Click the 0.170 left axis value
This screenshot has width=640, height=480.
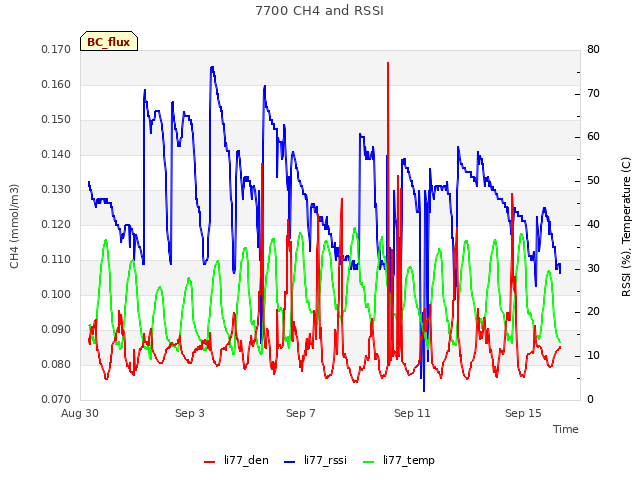(56, 49)
